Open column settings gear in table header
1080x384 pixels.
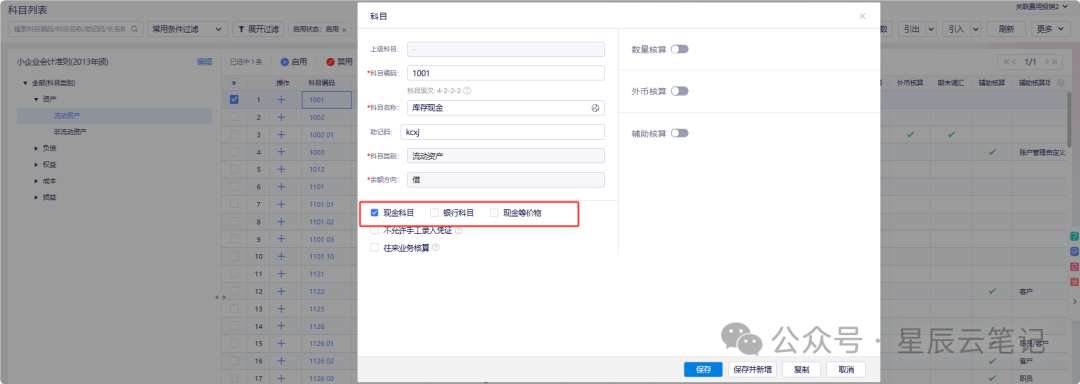point(1061,83)
